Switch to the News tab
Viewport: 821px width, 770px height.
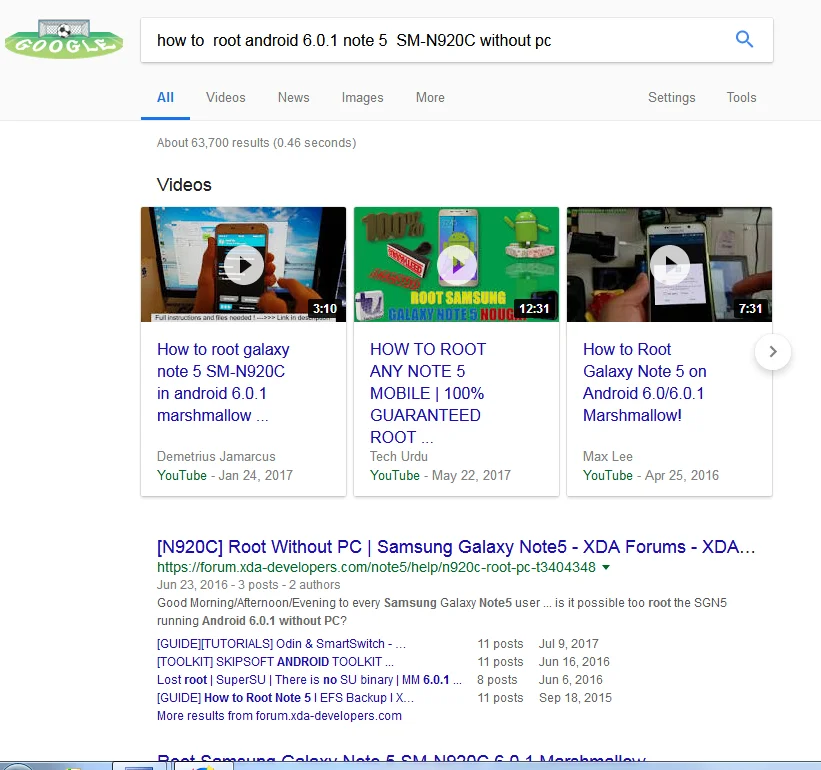pyautogui.click(x=293, y=97)
